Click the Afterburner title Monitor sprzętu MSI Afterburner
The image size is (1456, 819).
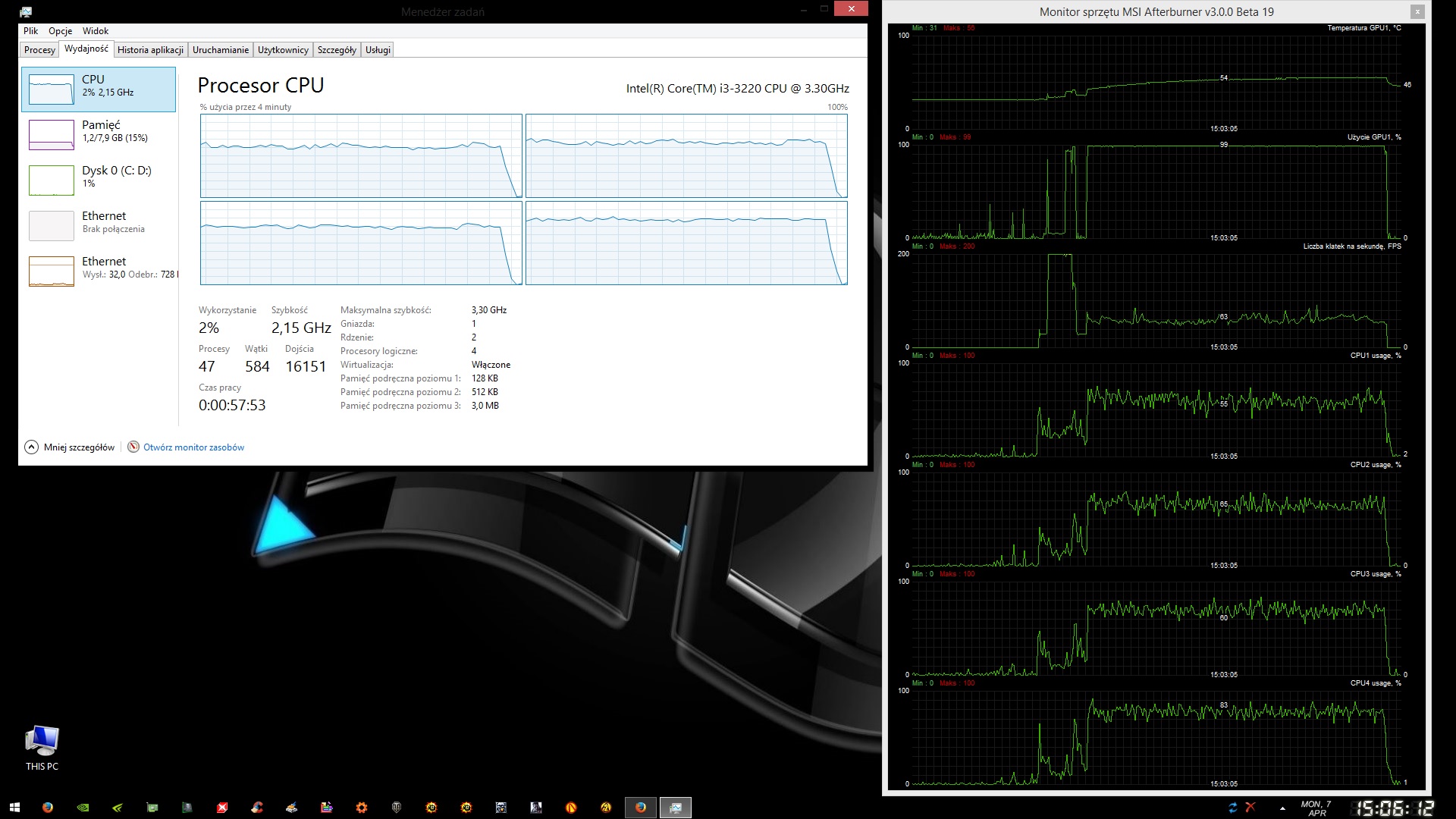pos(1156,11)
